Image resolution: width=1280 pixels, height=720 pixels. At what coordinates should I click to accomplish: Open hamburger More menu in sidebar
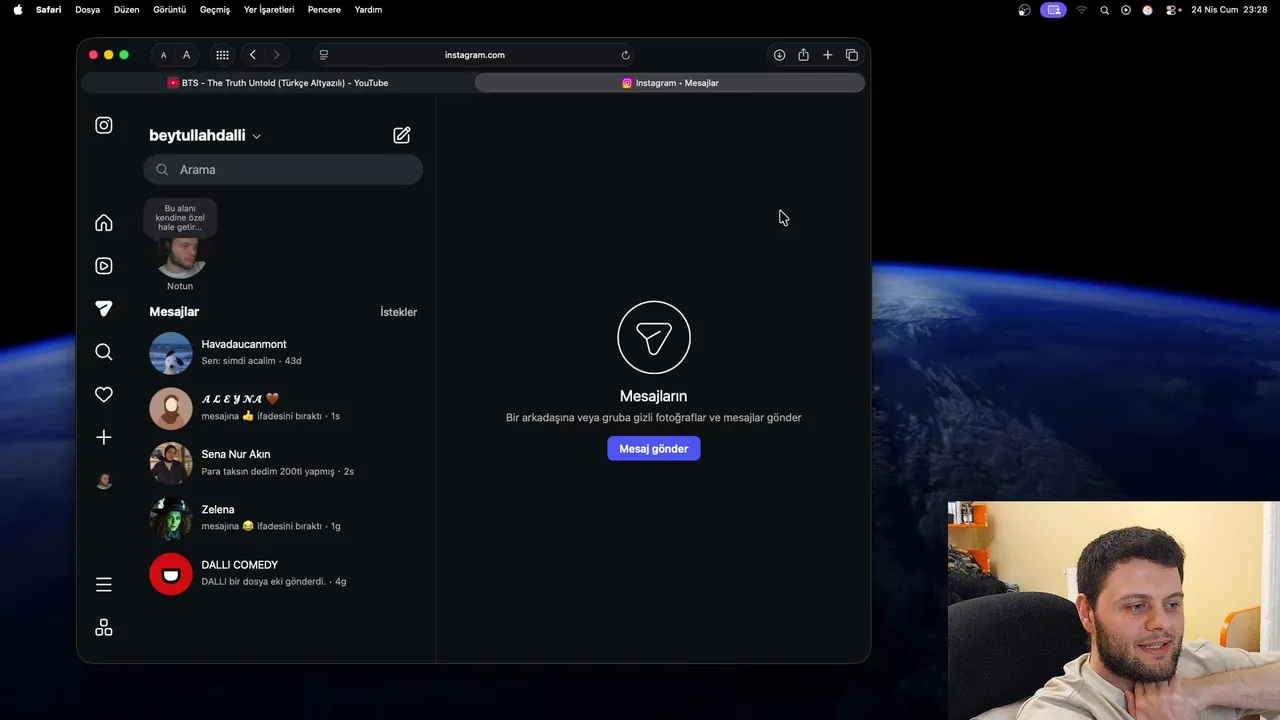pos(104,584)
